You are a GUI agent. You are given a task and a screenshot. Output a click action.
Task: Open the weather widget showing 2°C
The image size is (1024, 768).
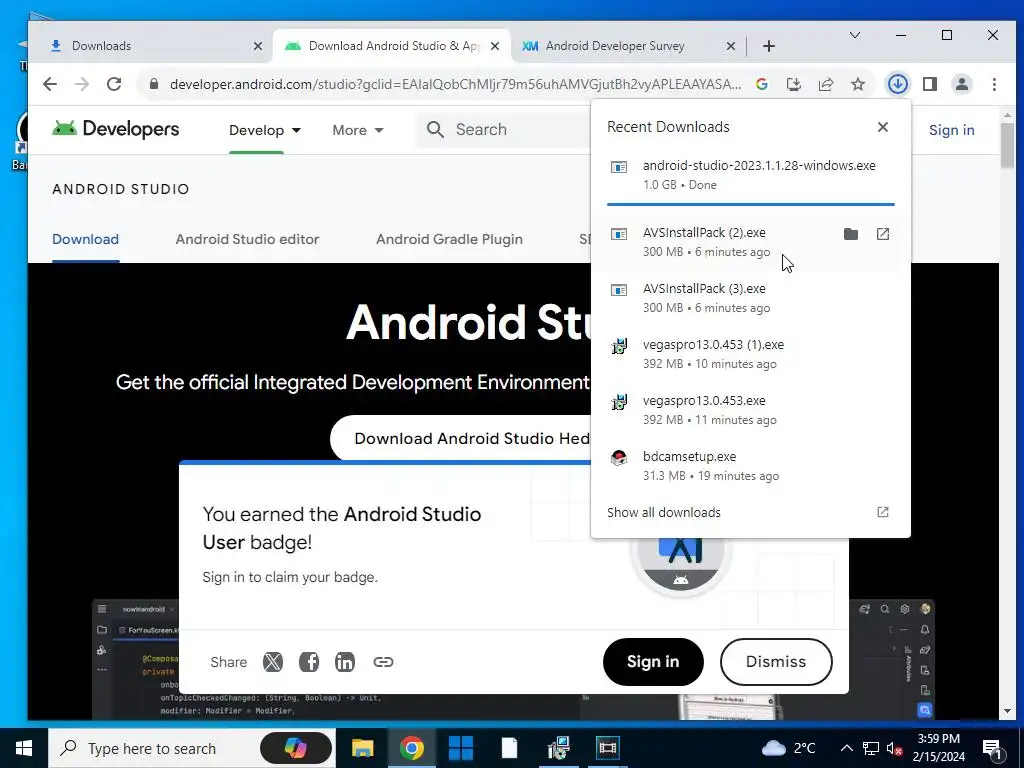coord(788,748)
